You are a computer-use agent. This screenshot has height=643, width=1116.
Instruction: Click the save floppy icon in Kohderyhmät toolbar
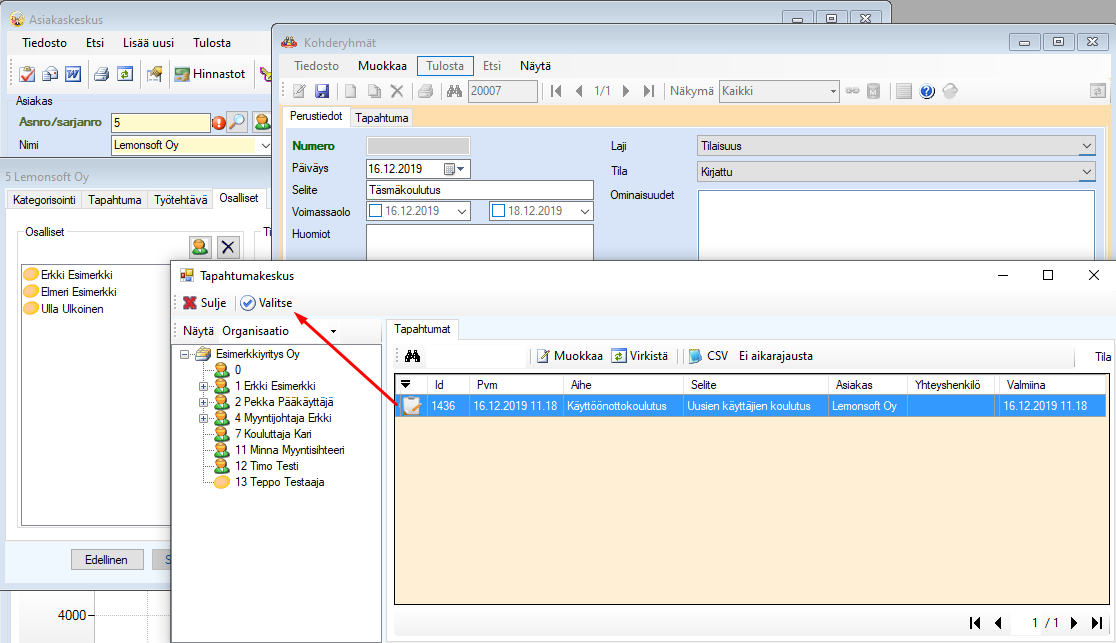point(322,91)
